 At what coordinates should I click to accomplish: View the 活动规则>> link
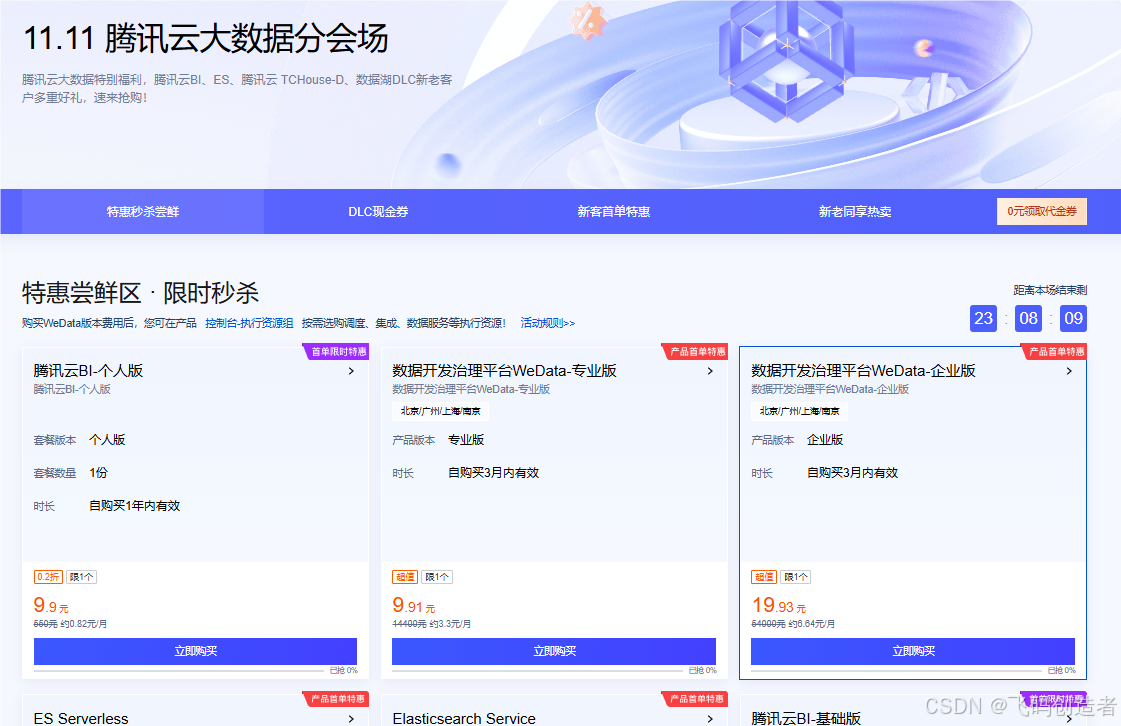pyautogui.click(x=548, y=323)
